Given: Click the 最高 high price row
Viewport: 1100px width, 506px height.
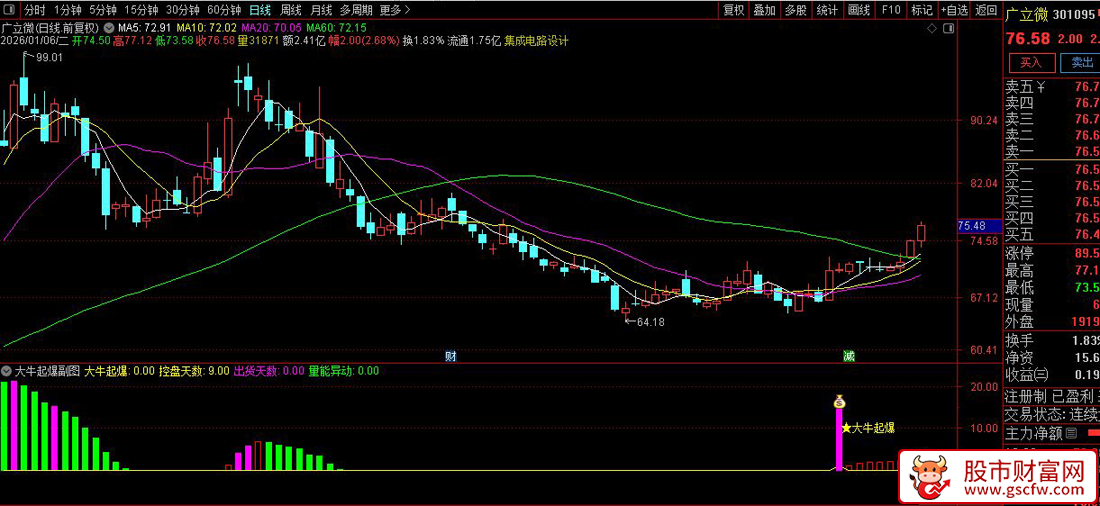Looking at the screenshot, I should coord(1052,270).
